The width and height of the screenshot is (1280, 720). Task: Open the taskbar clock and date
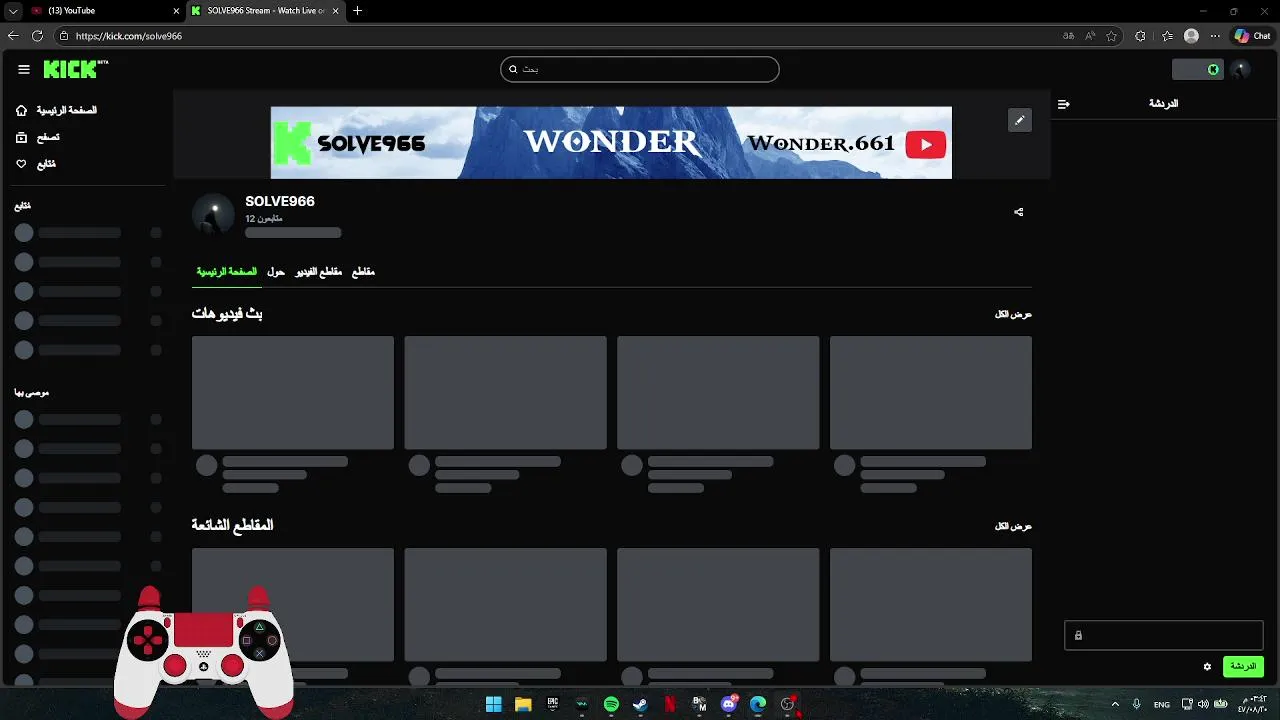tap(1252, 704)
